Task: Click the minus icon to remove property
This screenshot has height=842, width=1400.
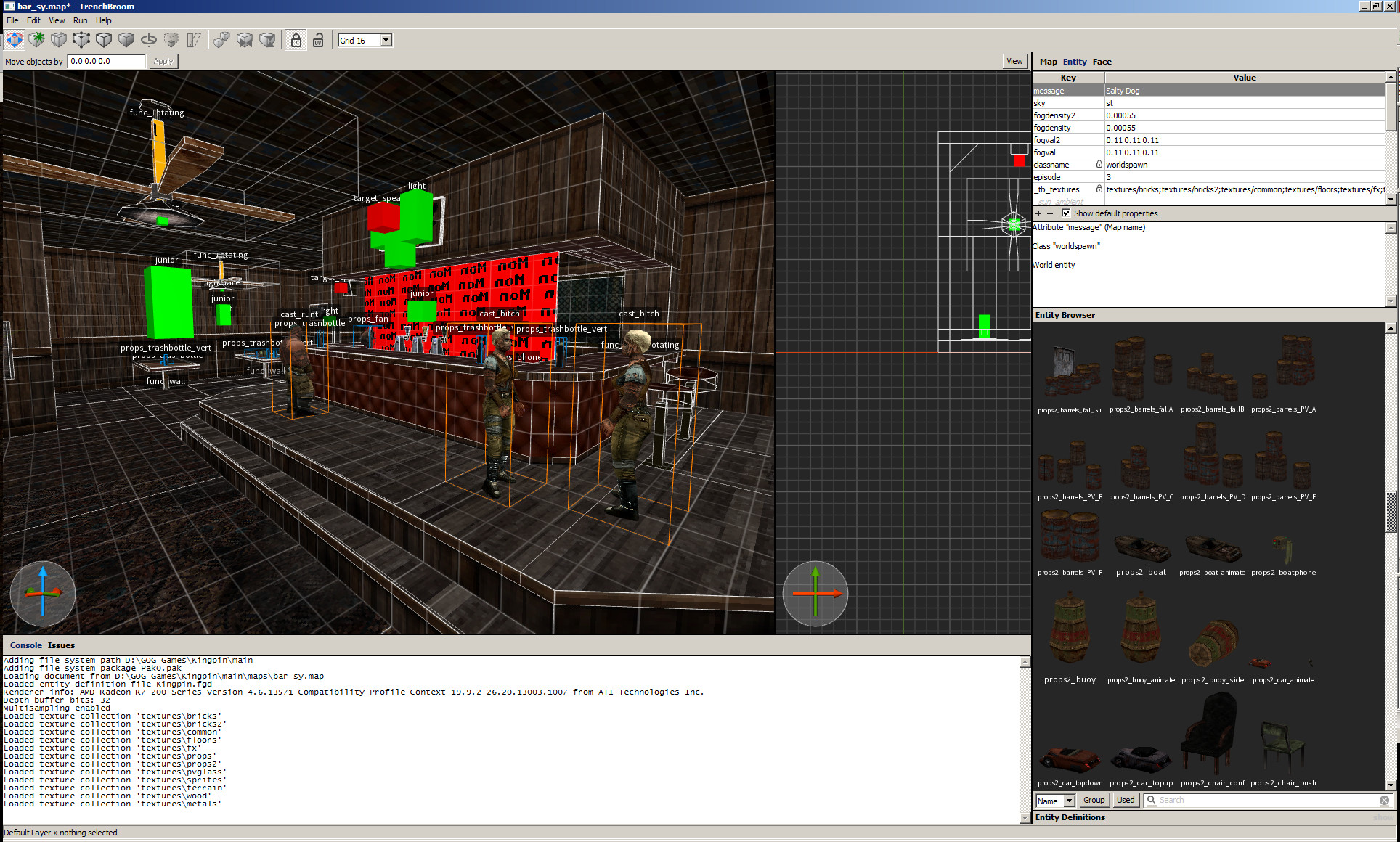Action: pos(1050,213)
